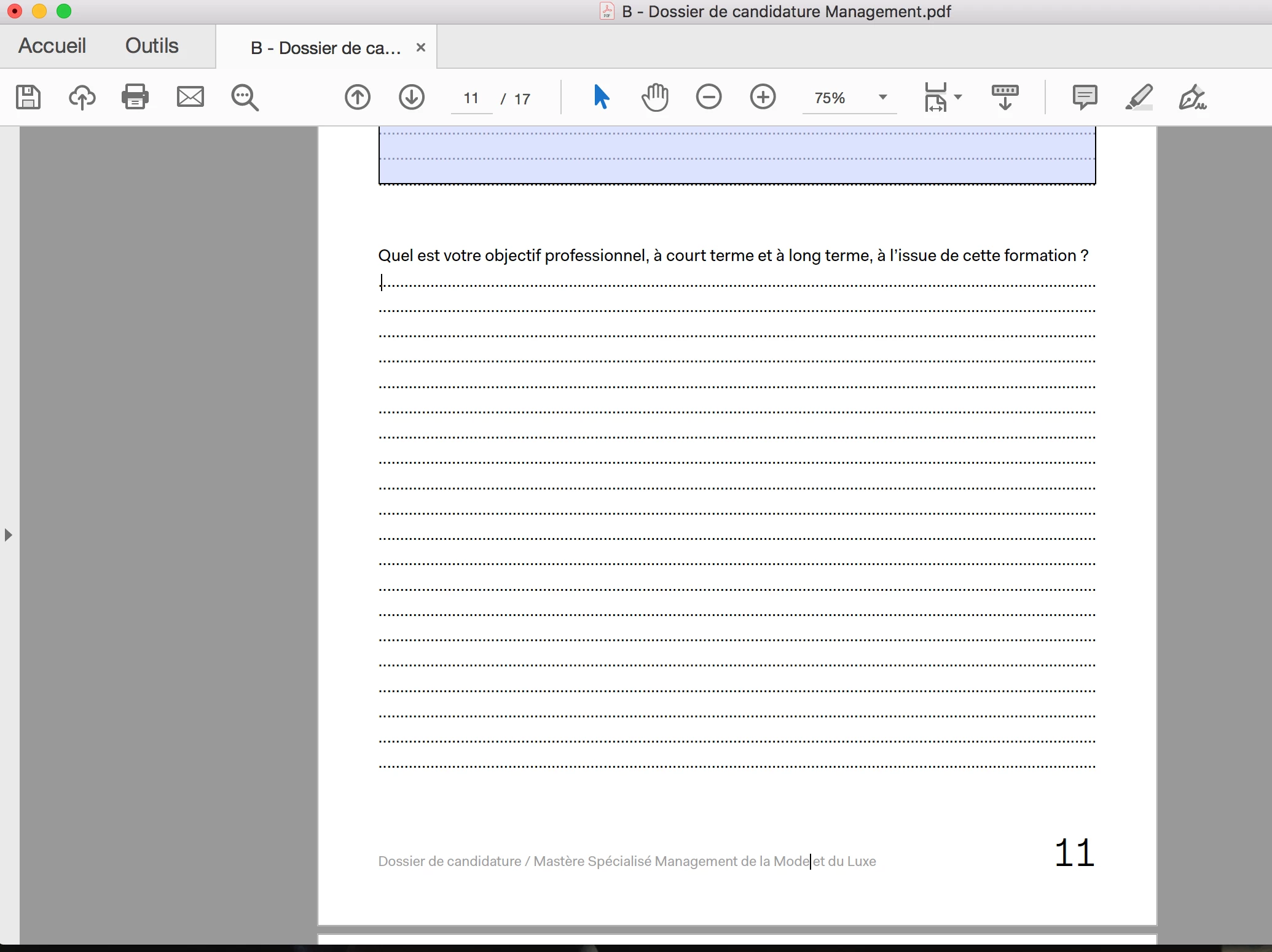Select the arrow selection tool
Image resolution: width=1272 pixels, height=952 pixels.
[x=601, y=97]
